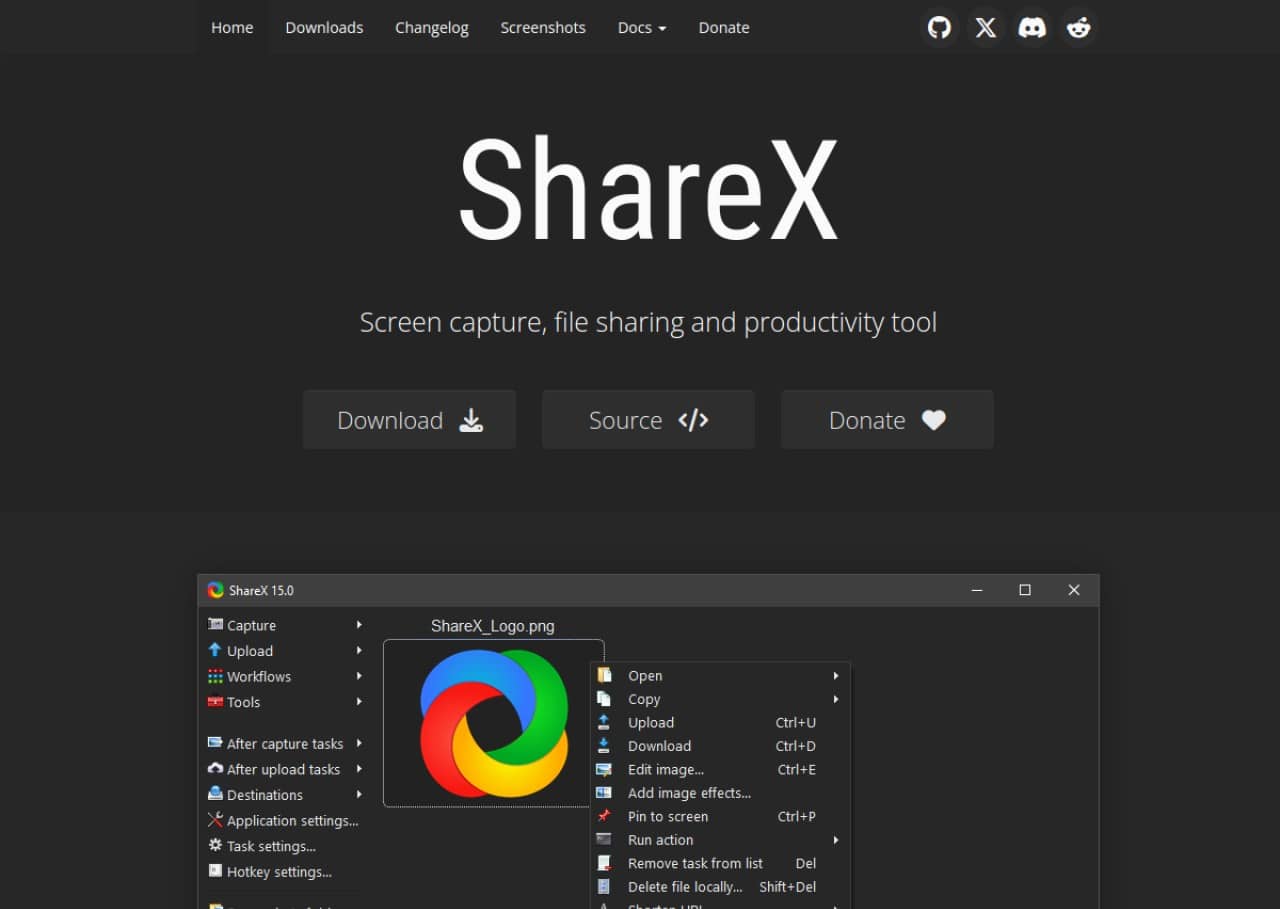Expand the After upload tasks submenu arrow

click(359, 769)
